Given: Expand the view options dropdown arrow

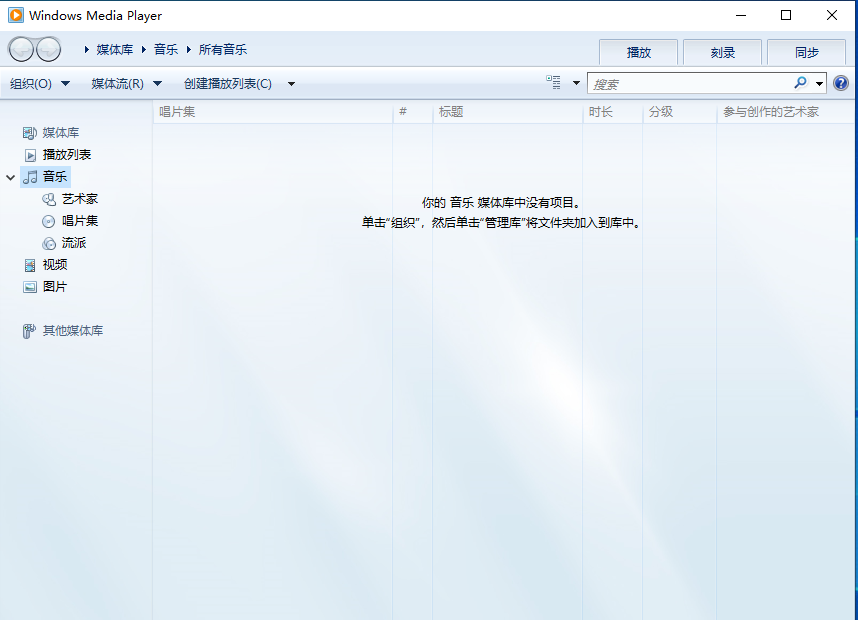Looking at the screenshot, I should (576, 84).
